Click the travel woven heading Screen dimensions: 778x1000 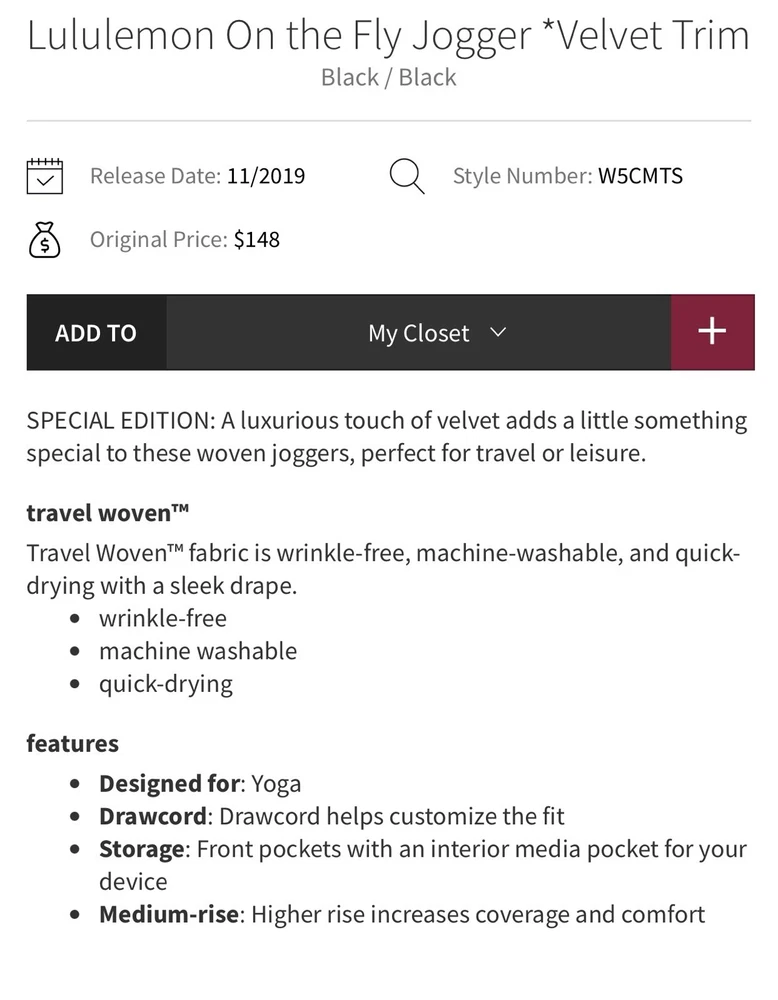click(x=108, y=514)
